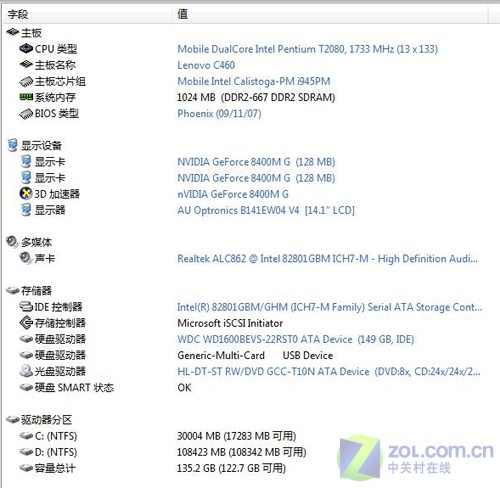Screen dimensions: 500x488
Task: Select the 显示设备 group label
Action: pyautogui.click(x=41, y=146)
